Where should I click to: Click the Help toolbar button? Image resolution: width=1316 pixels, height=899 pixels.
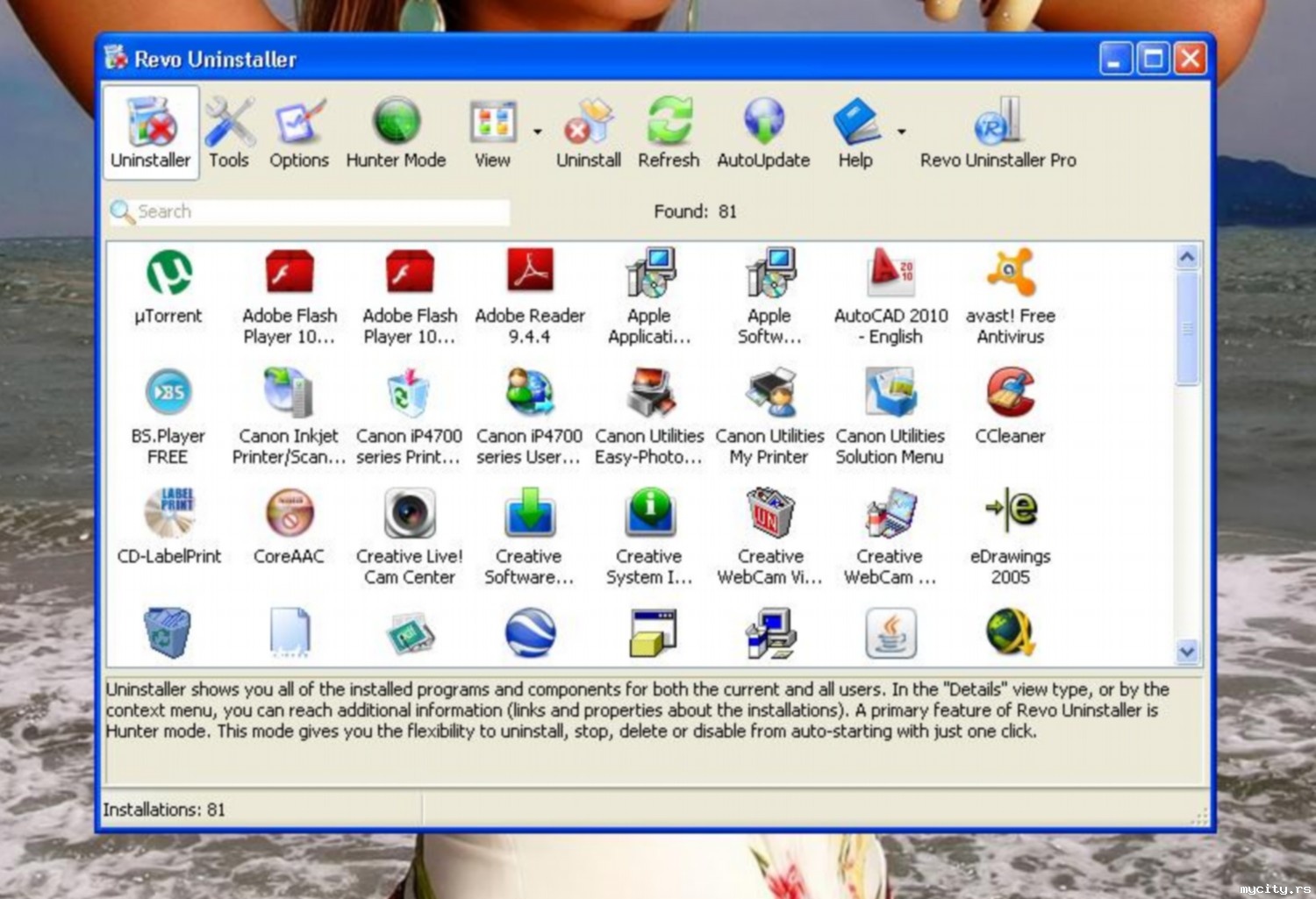point(855,133)
